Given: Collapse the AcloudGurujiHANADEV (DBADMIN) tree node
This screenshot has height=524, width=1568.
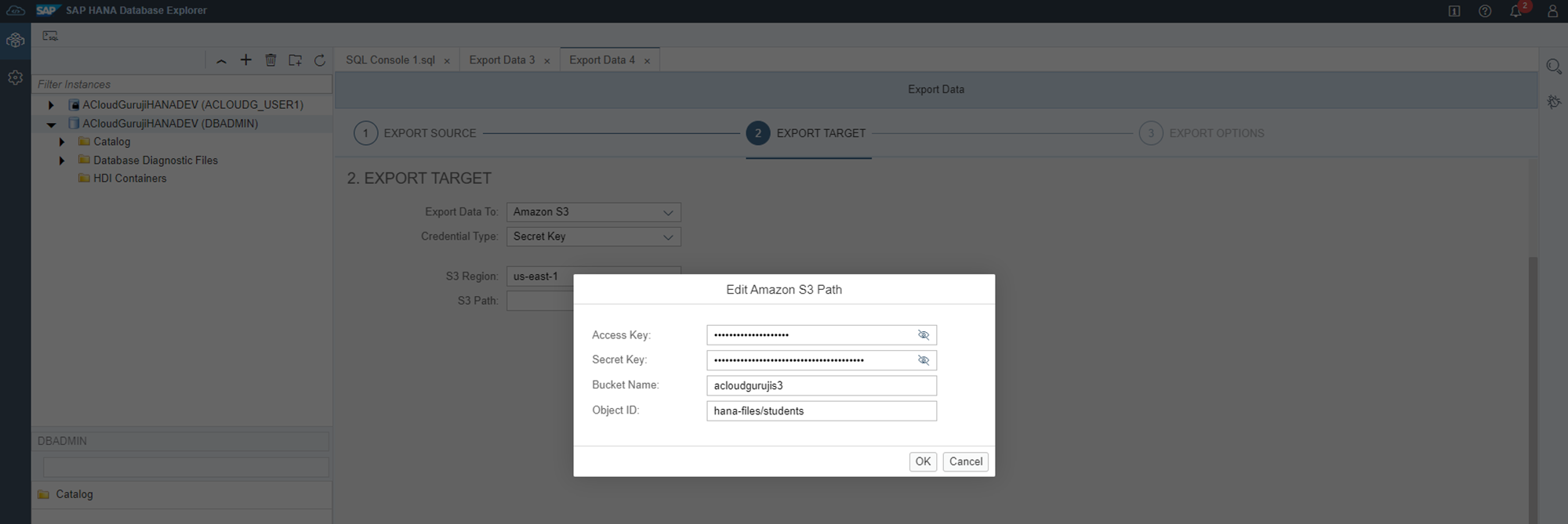Looking at the screenshot, I should [x=51, y=124].
